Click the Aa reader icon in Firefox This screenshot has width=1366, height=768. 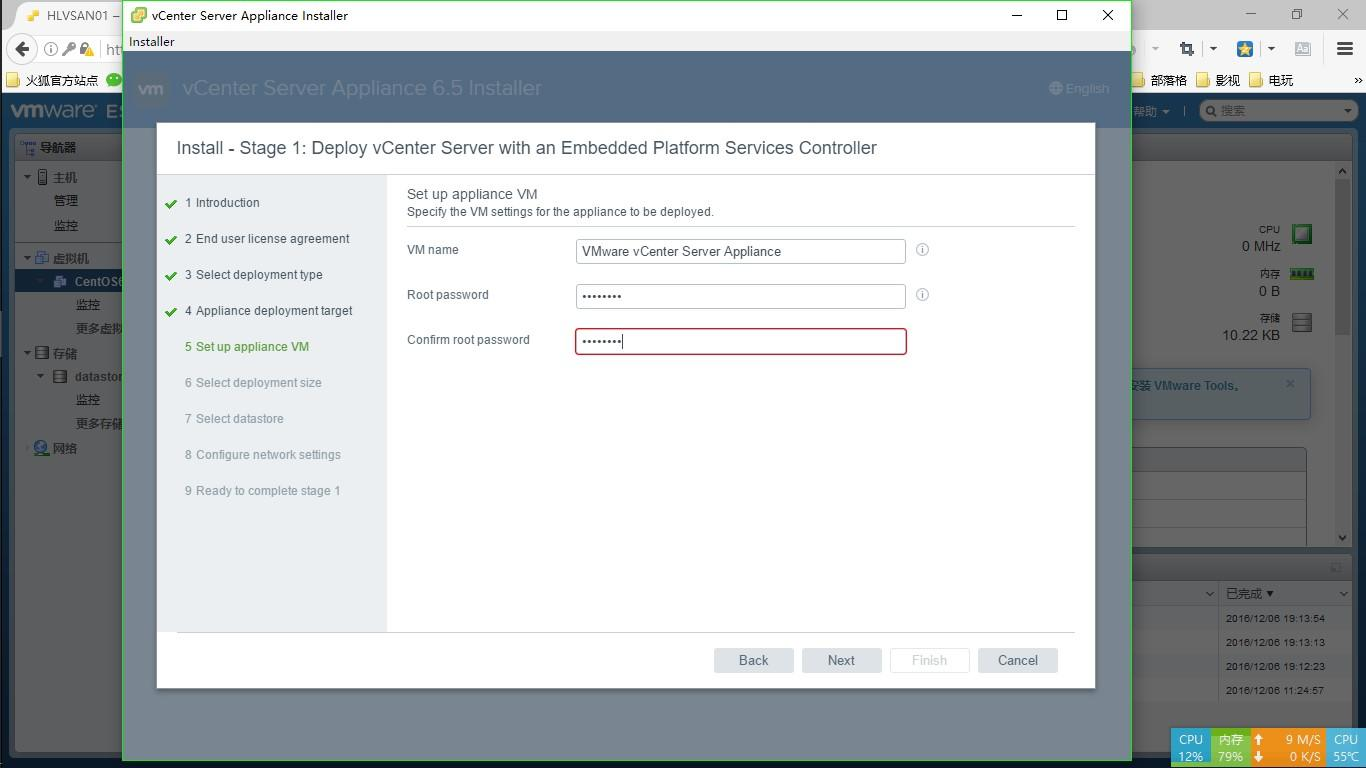[1302, 48]
